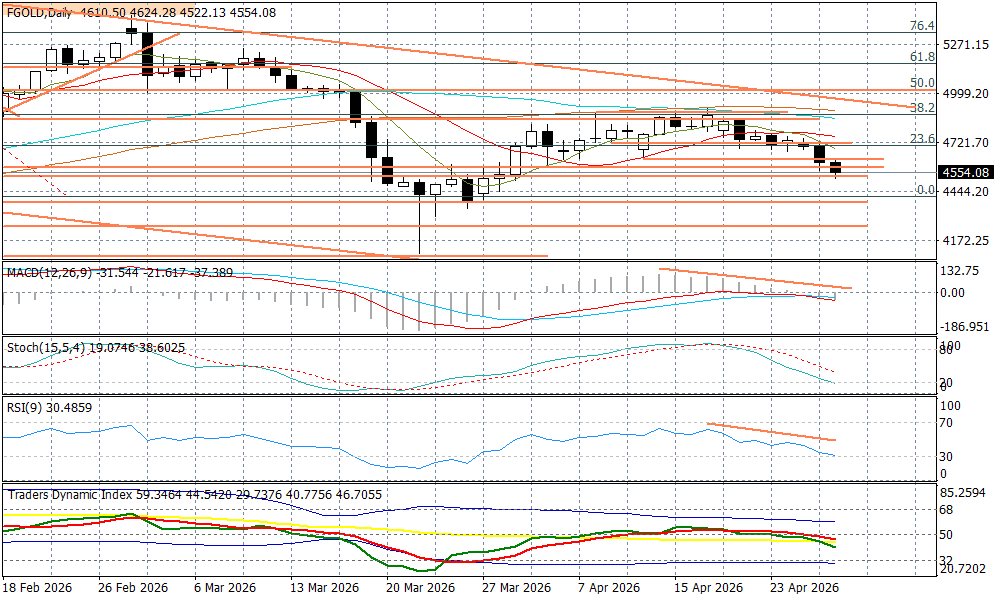The image size is (1000, 600).
Task: Select the 61.8 Fibonacci level label
Action: (x=921, y=58)
